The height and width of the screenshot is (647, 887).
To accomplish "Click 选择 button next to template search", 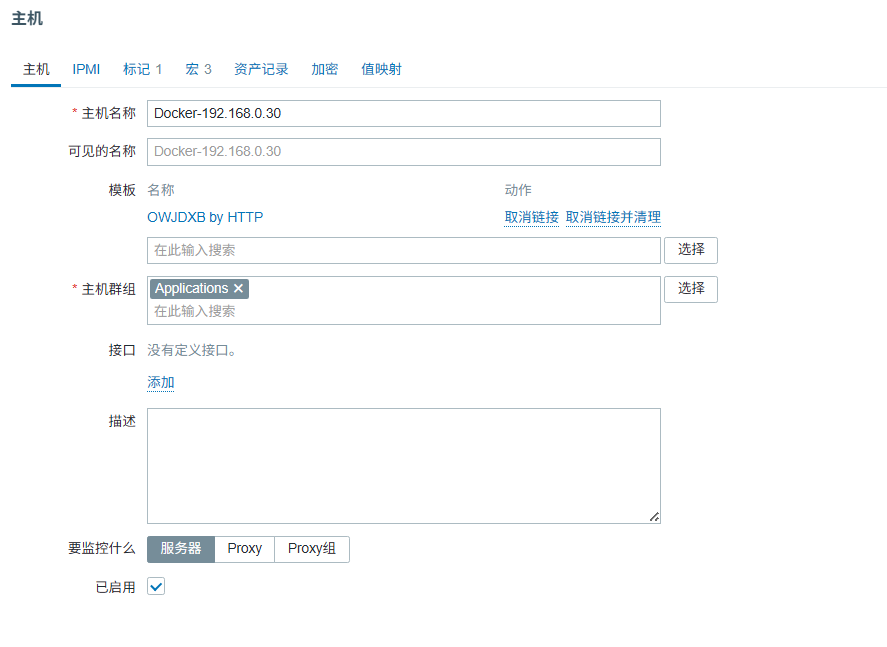I will coord(691,250).
